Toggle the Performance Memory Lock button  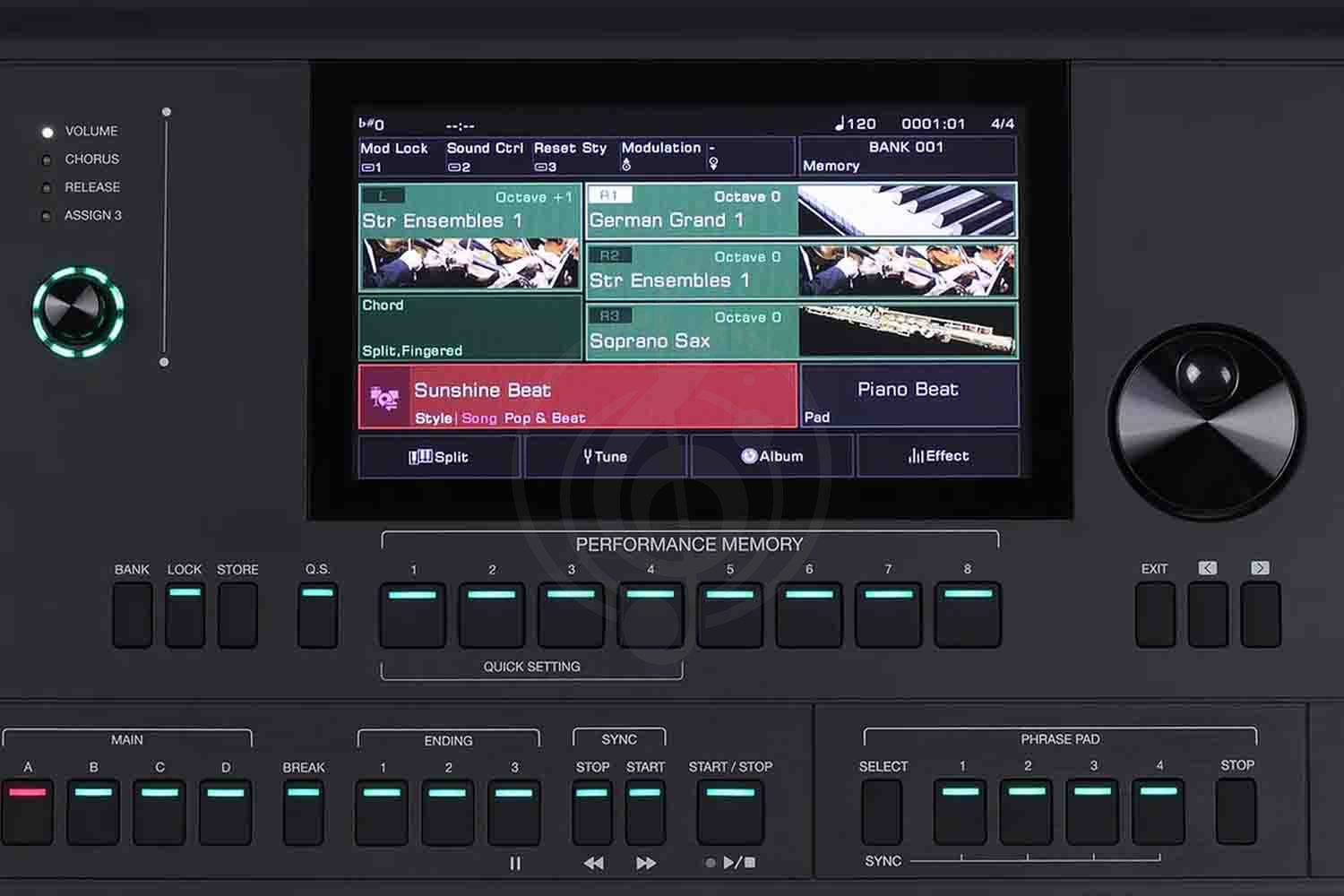click(185, 614)
